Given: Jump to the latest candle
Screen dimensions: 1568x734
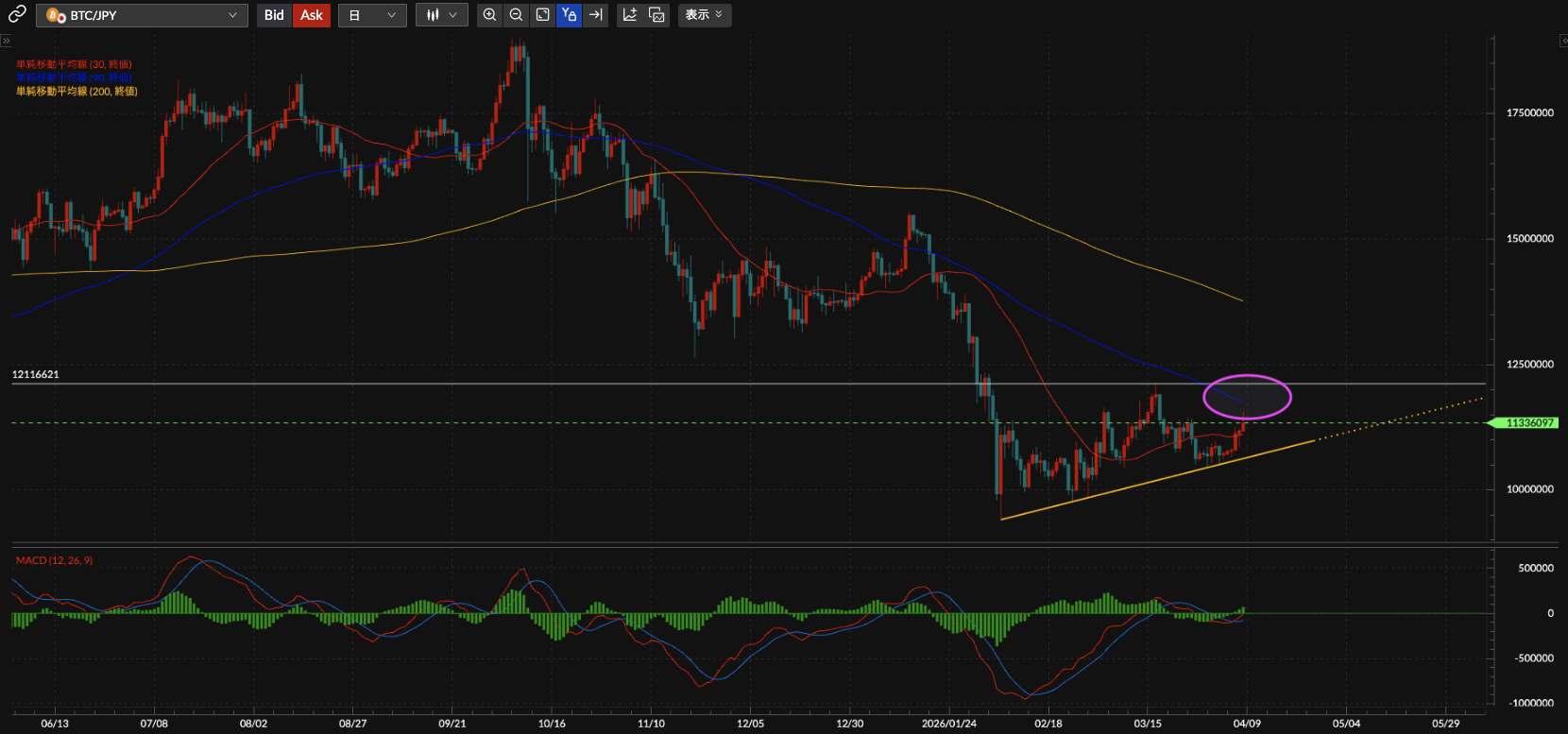Looking at the screenshot, I should [595, 15].
